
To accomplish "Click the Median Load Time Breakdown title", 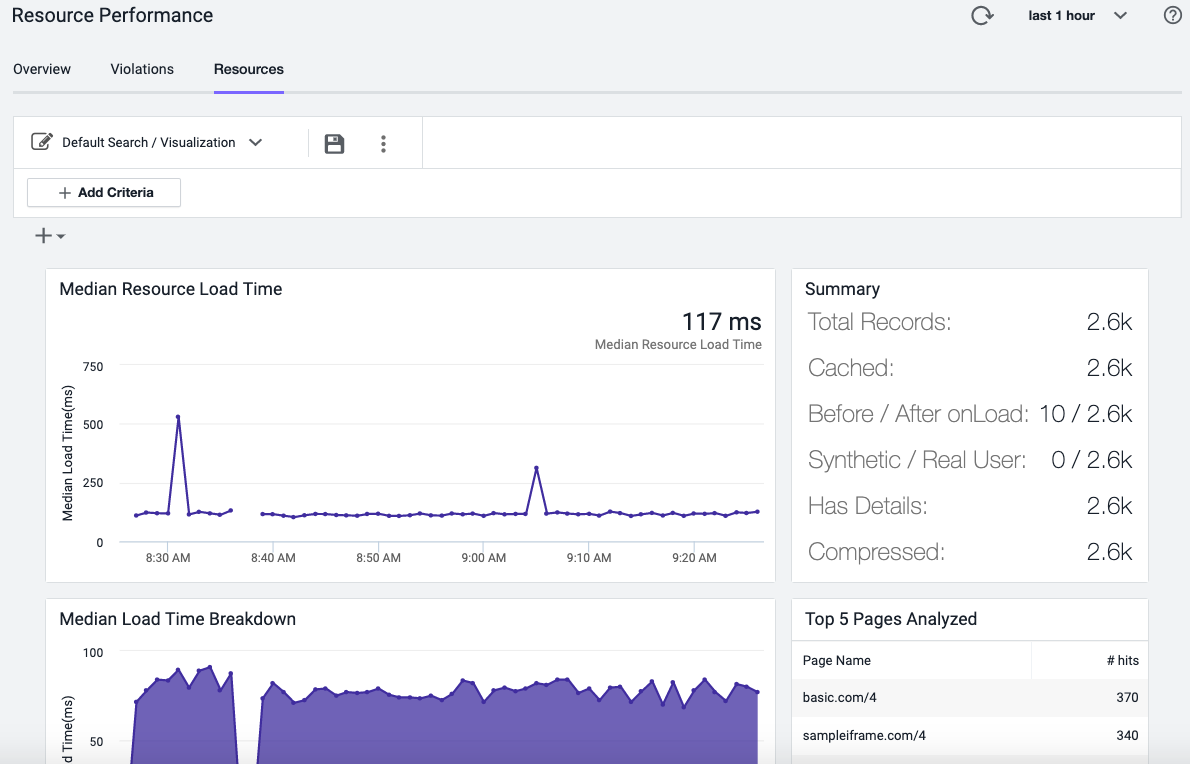I will point(178,619).
